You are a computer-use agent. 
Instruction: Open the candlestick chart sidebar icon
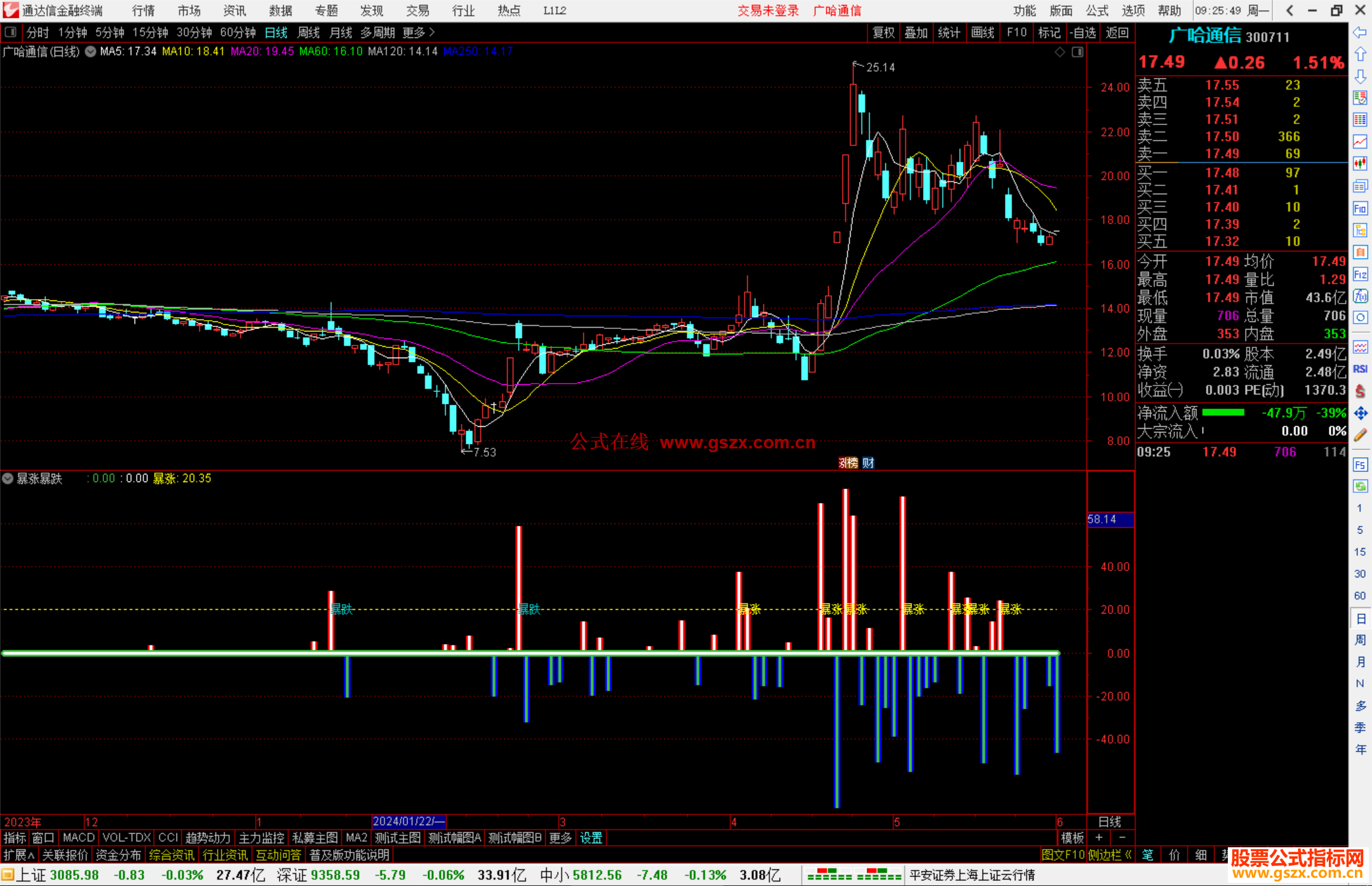(x=1360, y=164)
